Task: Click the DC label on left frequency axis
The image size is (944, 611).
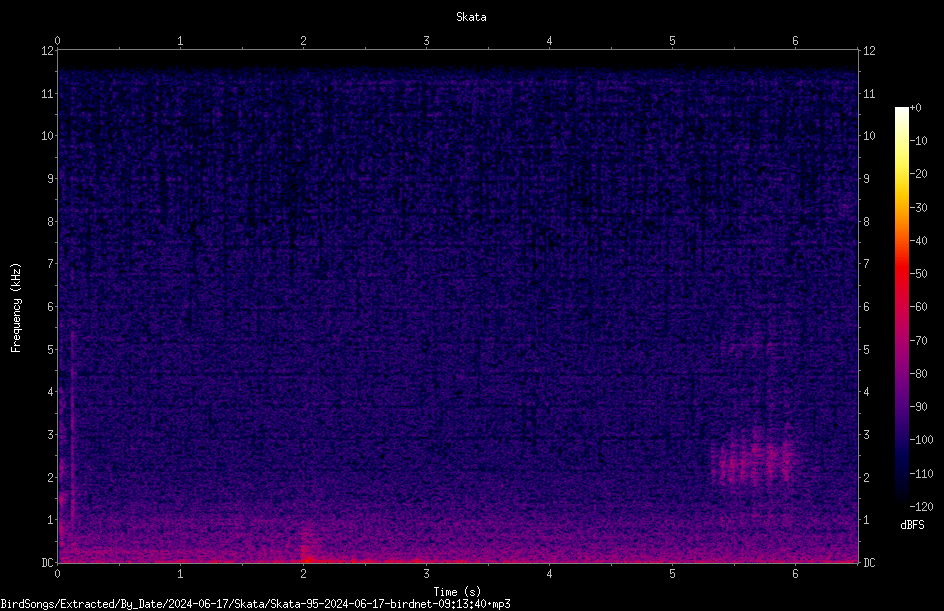Action: coord(47,562)
